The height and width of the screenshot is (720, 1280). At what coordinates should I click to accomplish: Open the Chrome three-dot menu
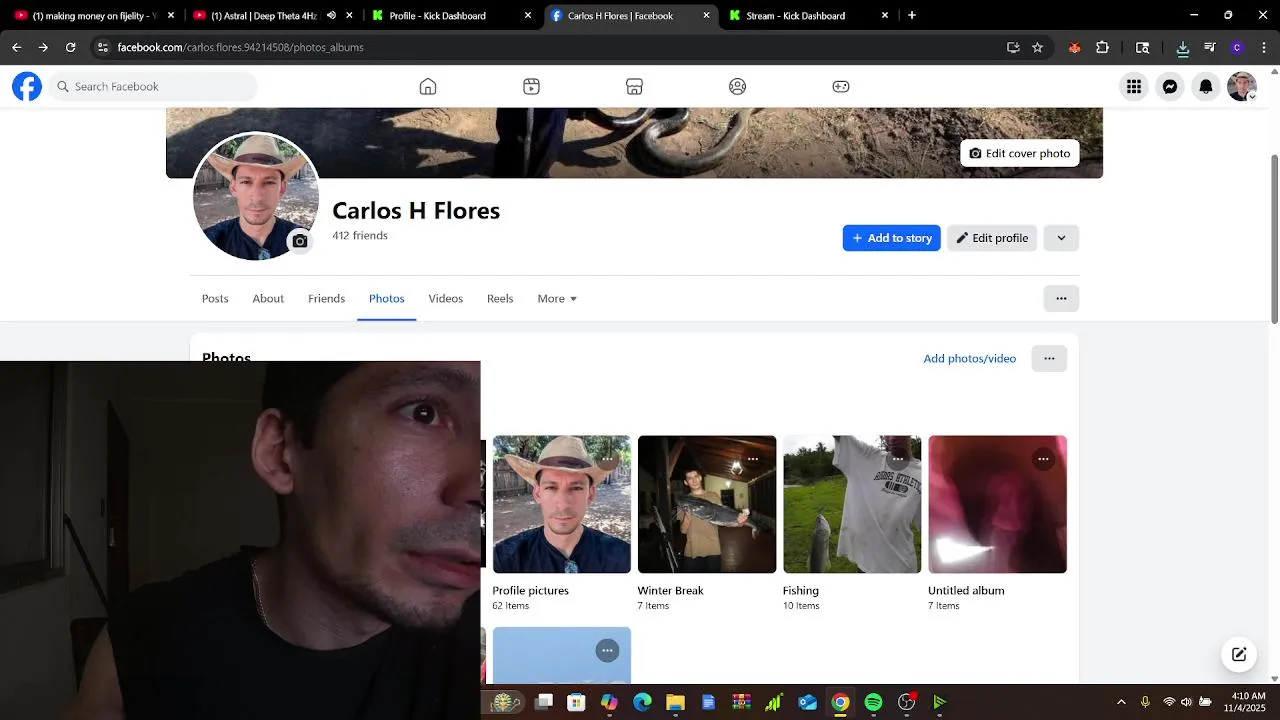(1265, 47)
